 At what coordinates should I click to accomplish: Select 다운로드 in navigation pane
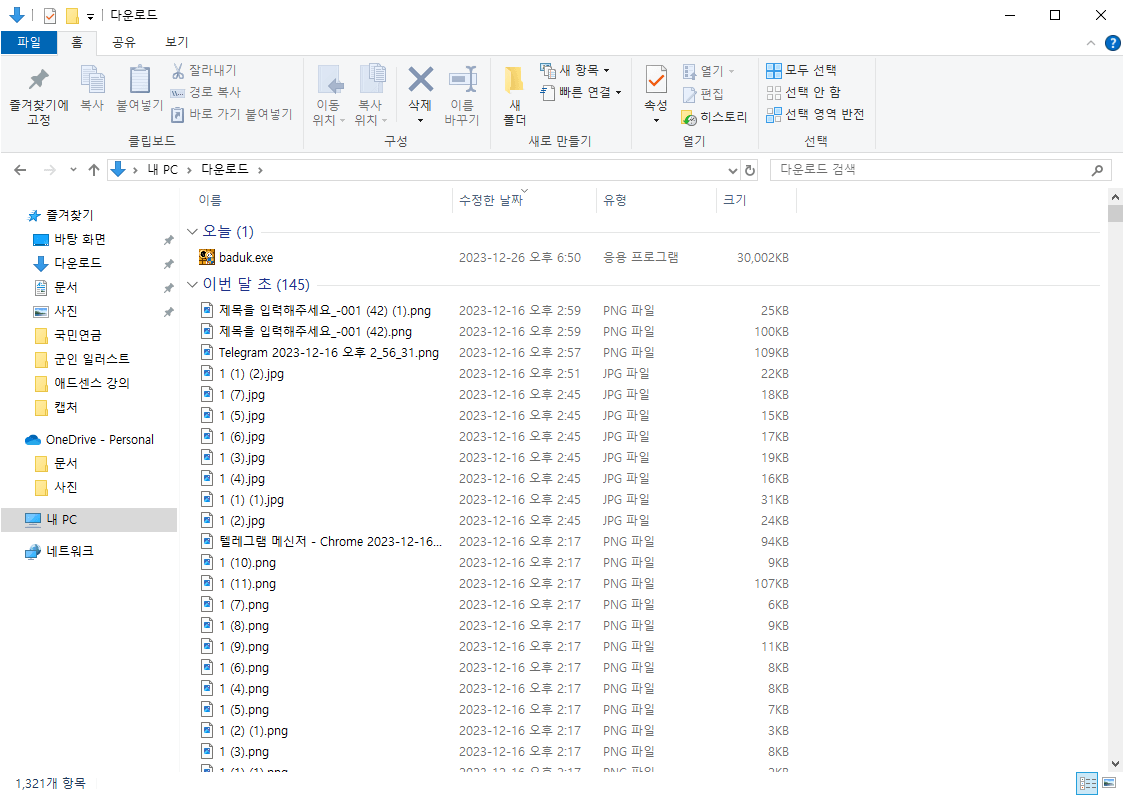click(x=77, y=263)
